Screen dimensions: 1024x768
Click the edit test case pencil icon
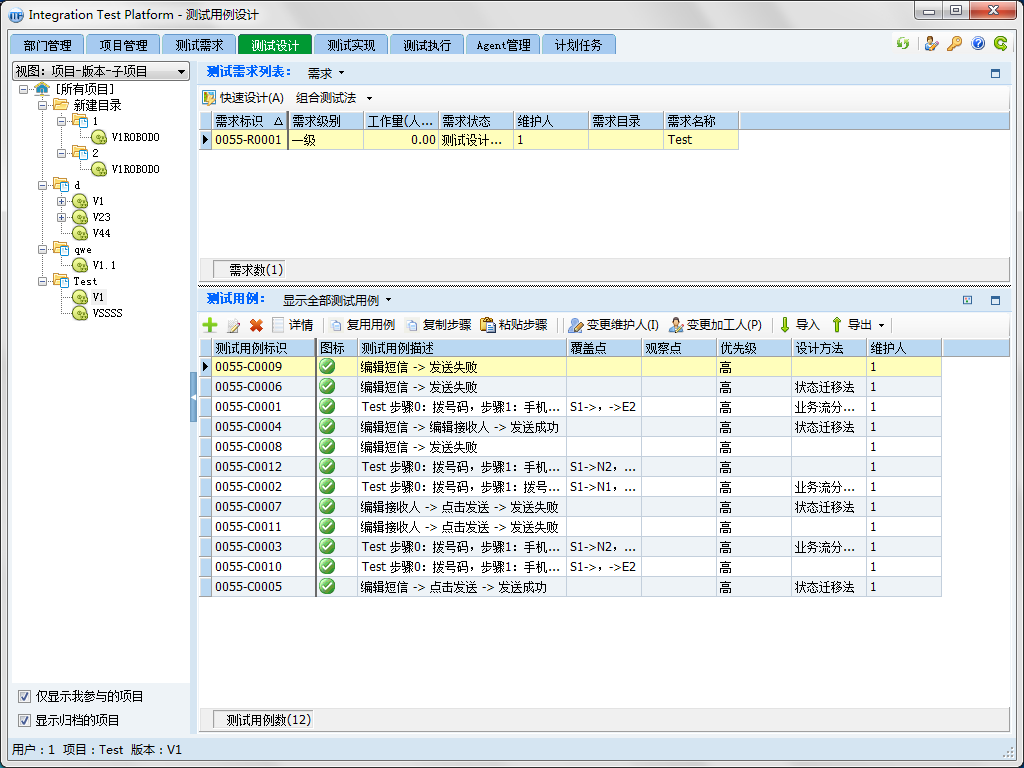233,325
